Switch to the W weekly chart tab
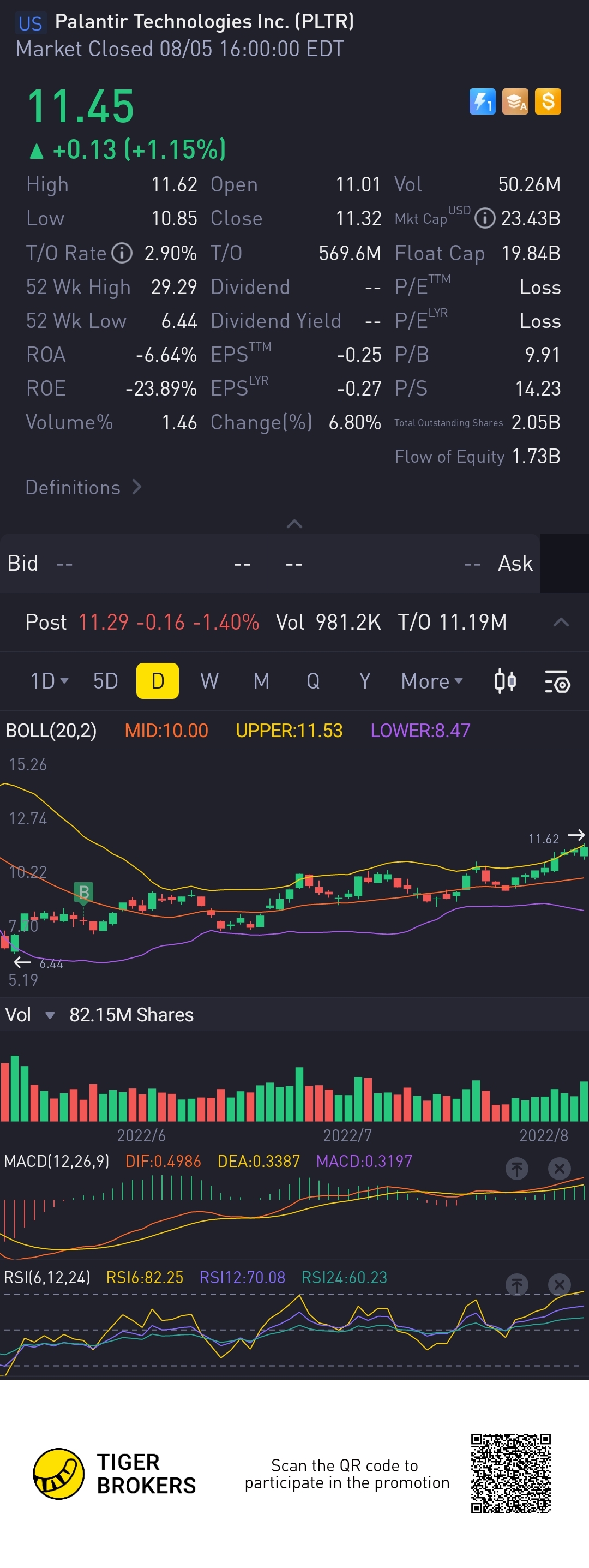Viewport: 589px width, 1568px height. point(209,681)
